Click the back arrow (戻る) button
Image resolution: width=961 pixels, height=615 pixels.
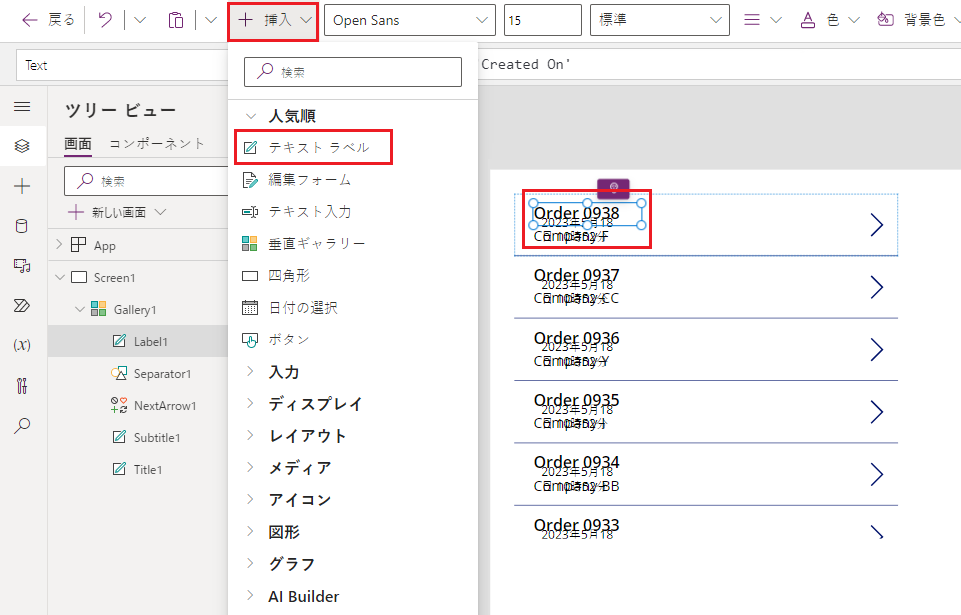point(48,20)
